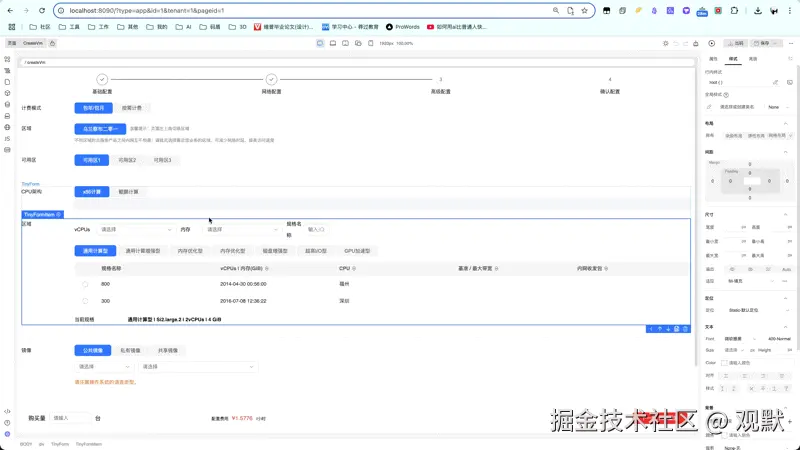
Task: Open inline style editor icon next to root{}
Action: 776,82
